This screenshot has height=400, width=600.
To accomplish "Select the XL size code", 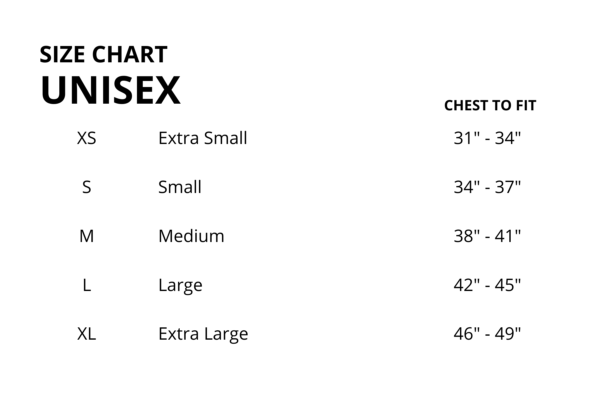I will 86,334.
